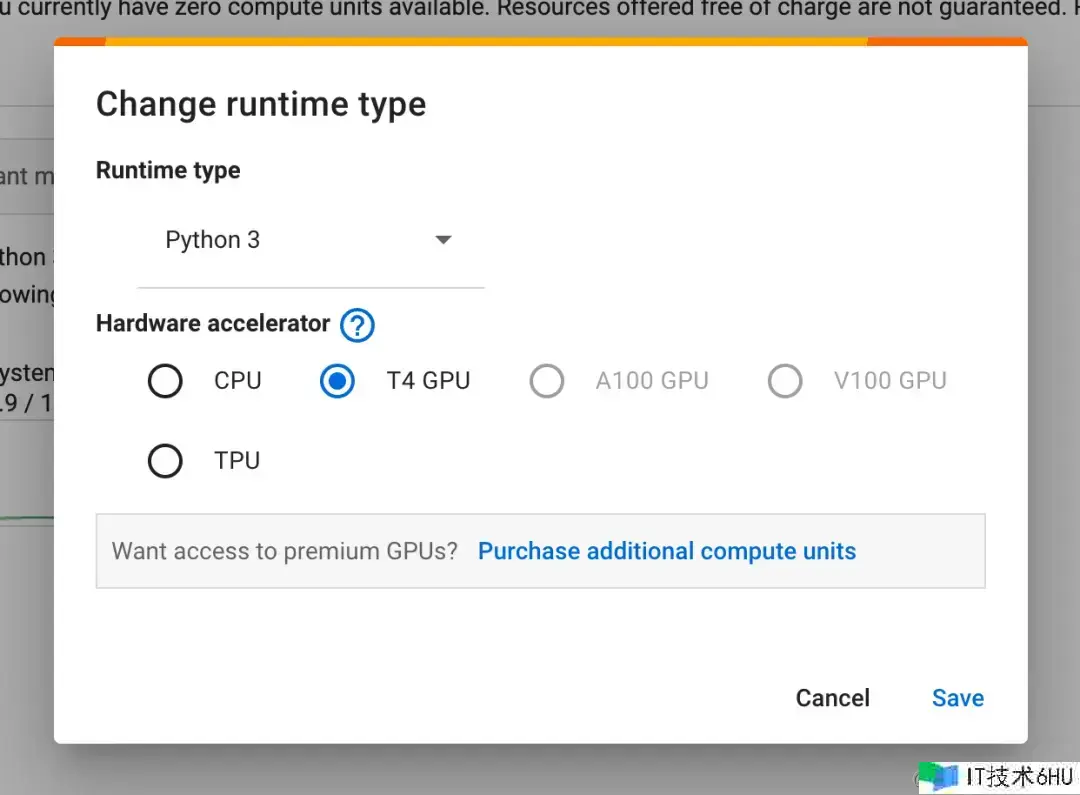Click the Change runtime type dialog heading

tap(261, 104)
